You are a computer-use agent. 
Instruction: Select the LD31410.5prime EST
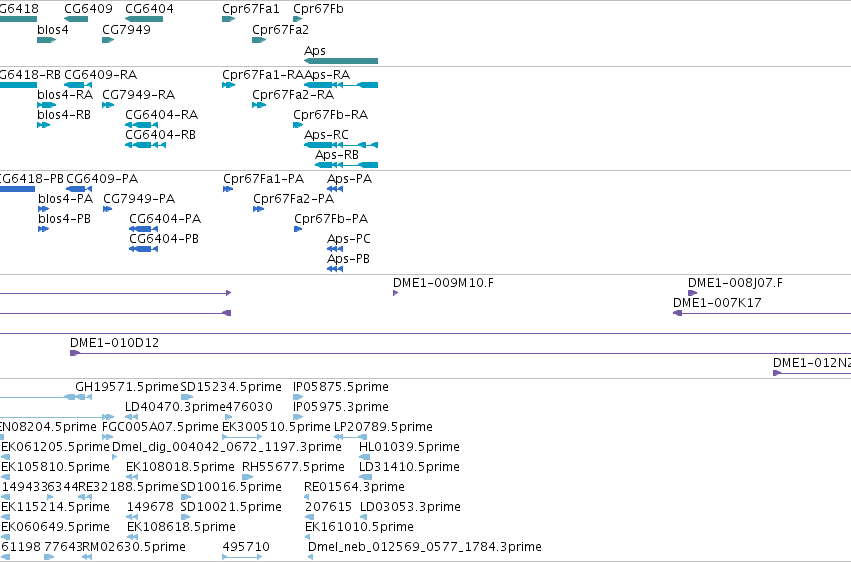(365, 477)
